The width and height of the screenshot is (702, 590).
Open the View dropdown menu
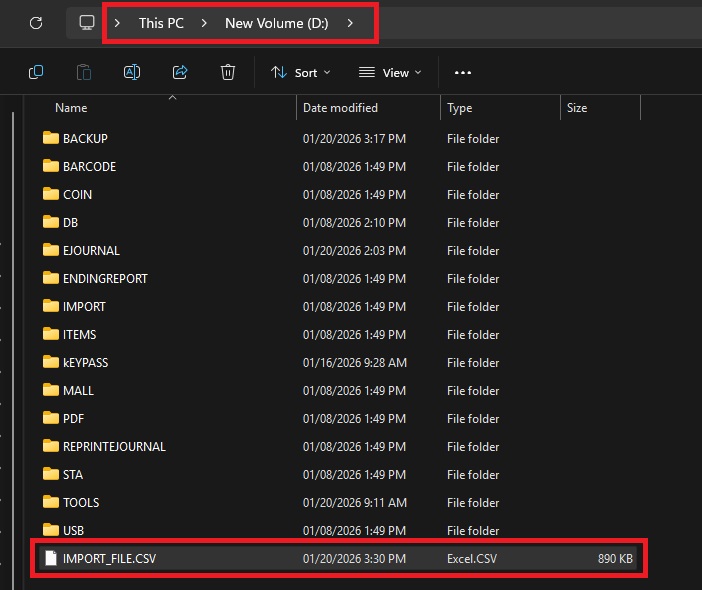coord(390,72)
